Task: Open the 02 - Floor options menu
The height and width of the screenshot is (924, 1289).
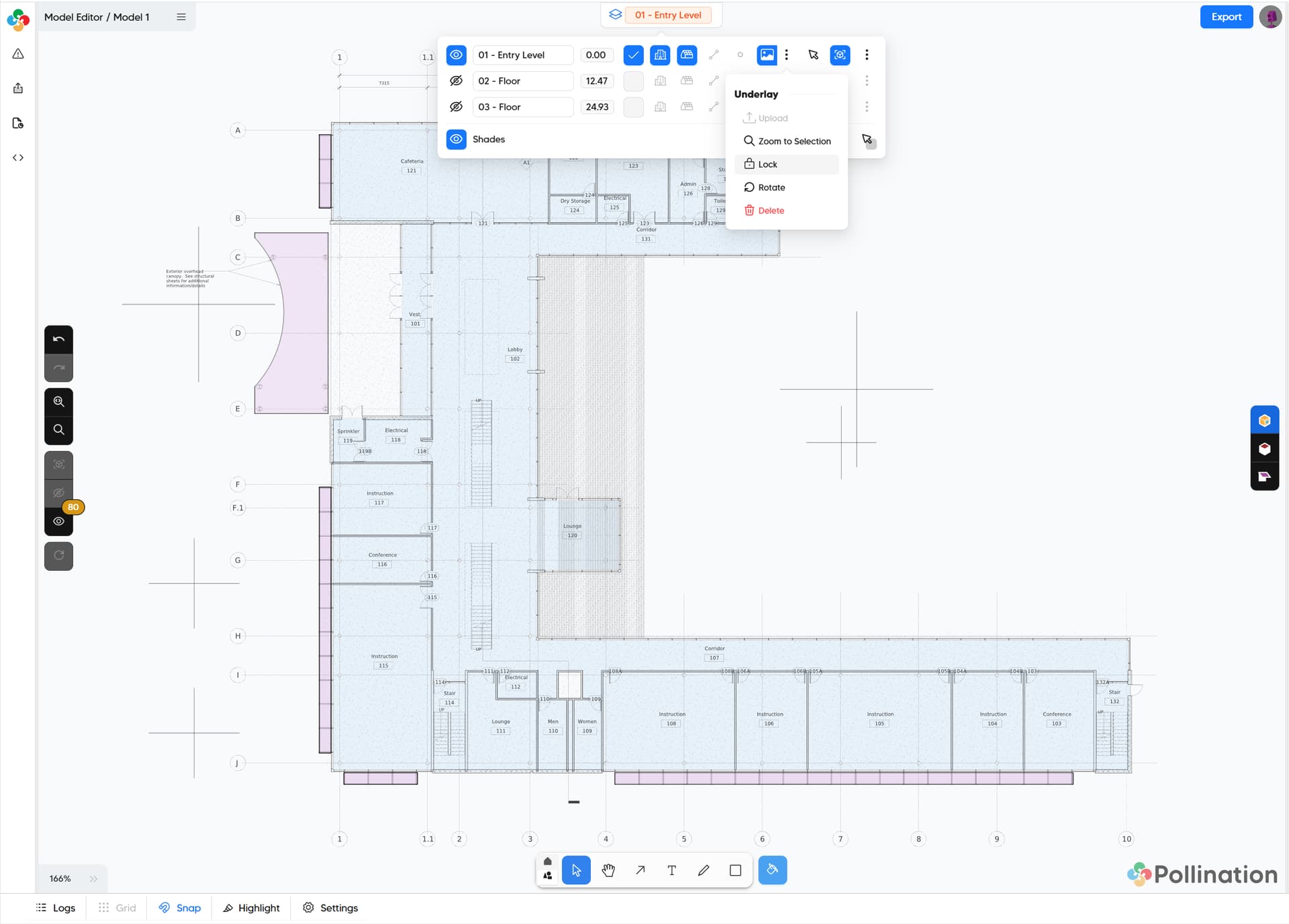Action: point(867,81)
